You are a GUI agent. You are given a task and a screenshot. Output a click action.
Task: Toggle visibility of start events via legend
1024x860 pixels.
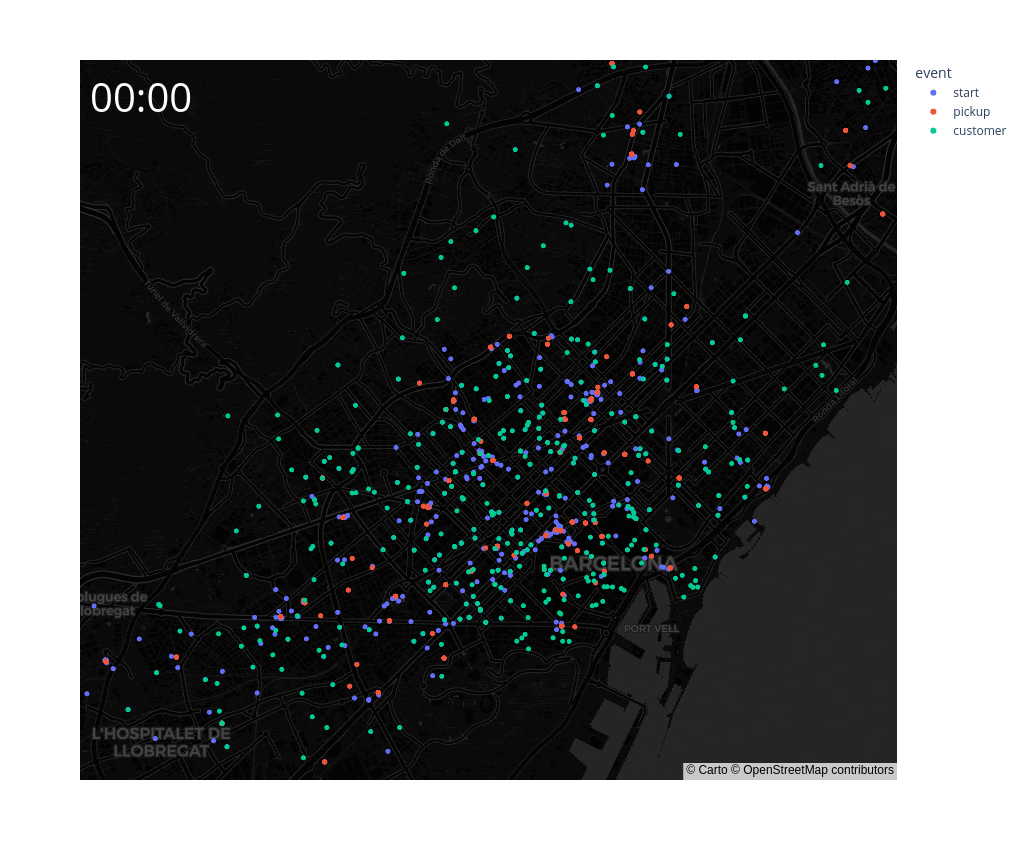coord(966,92)
